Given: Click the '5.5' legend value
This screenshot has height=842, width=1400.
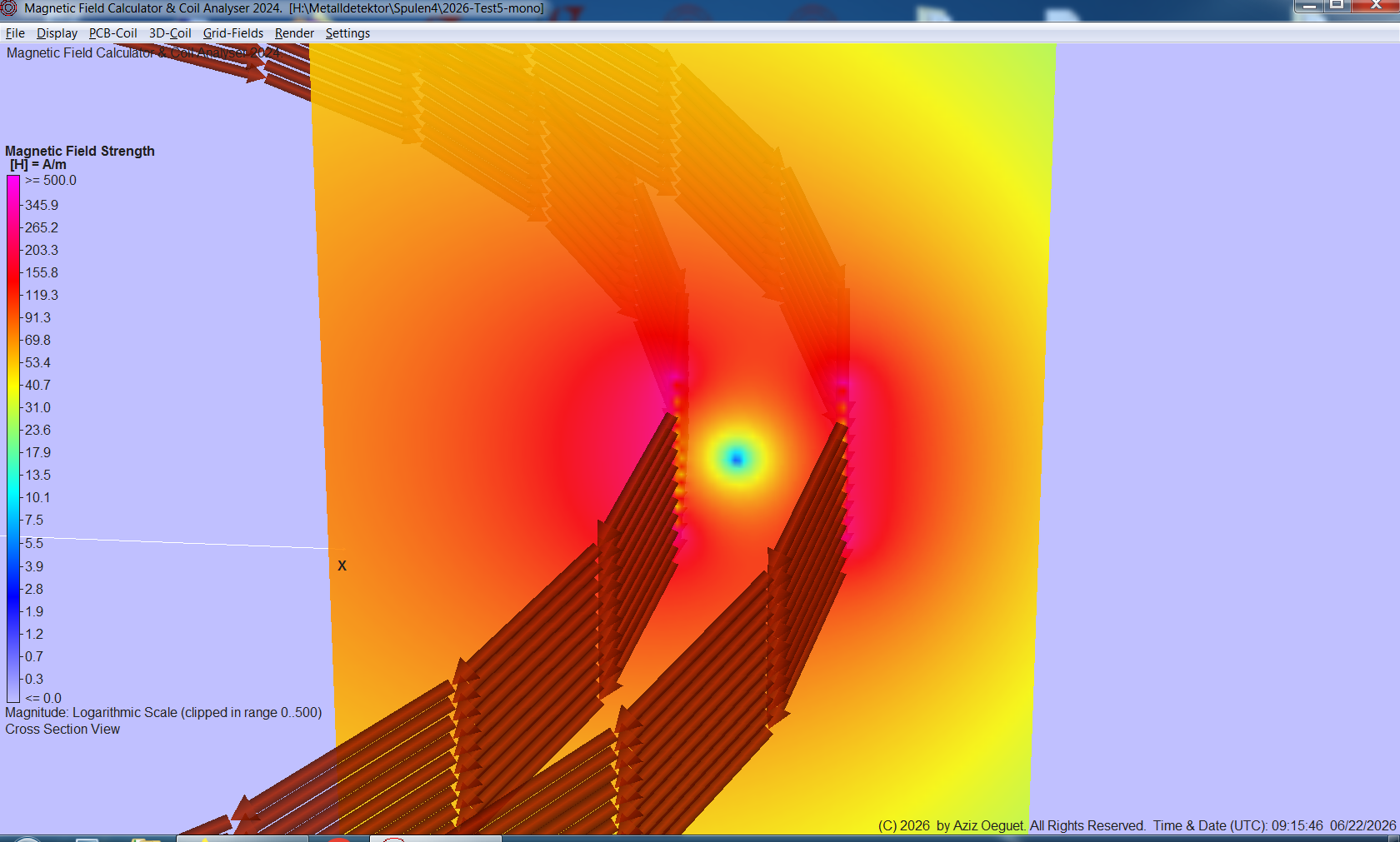Looking at the screenshot, I should pos(34,543).
